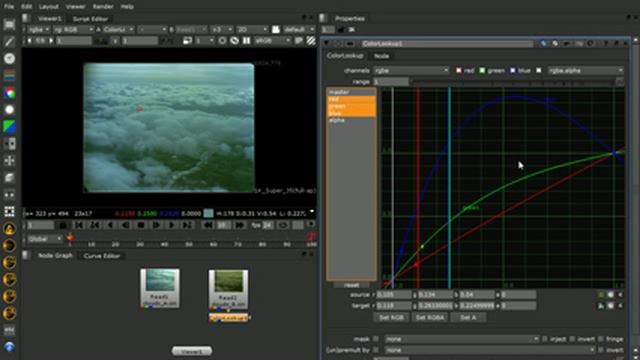Image resolution: width=640 pixels, height=360 pixels.
Task: Open the channels rgba dropdown in Properties
Action: pos(411,71)
